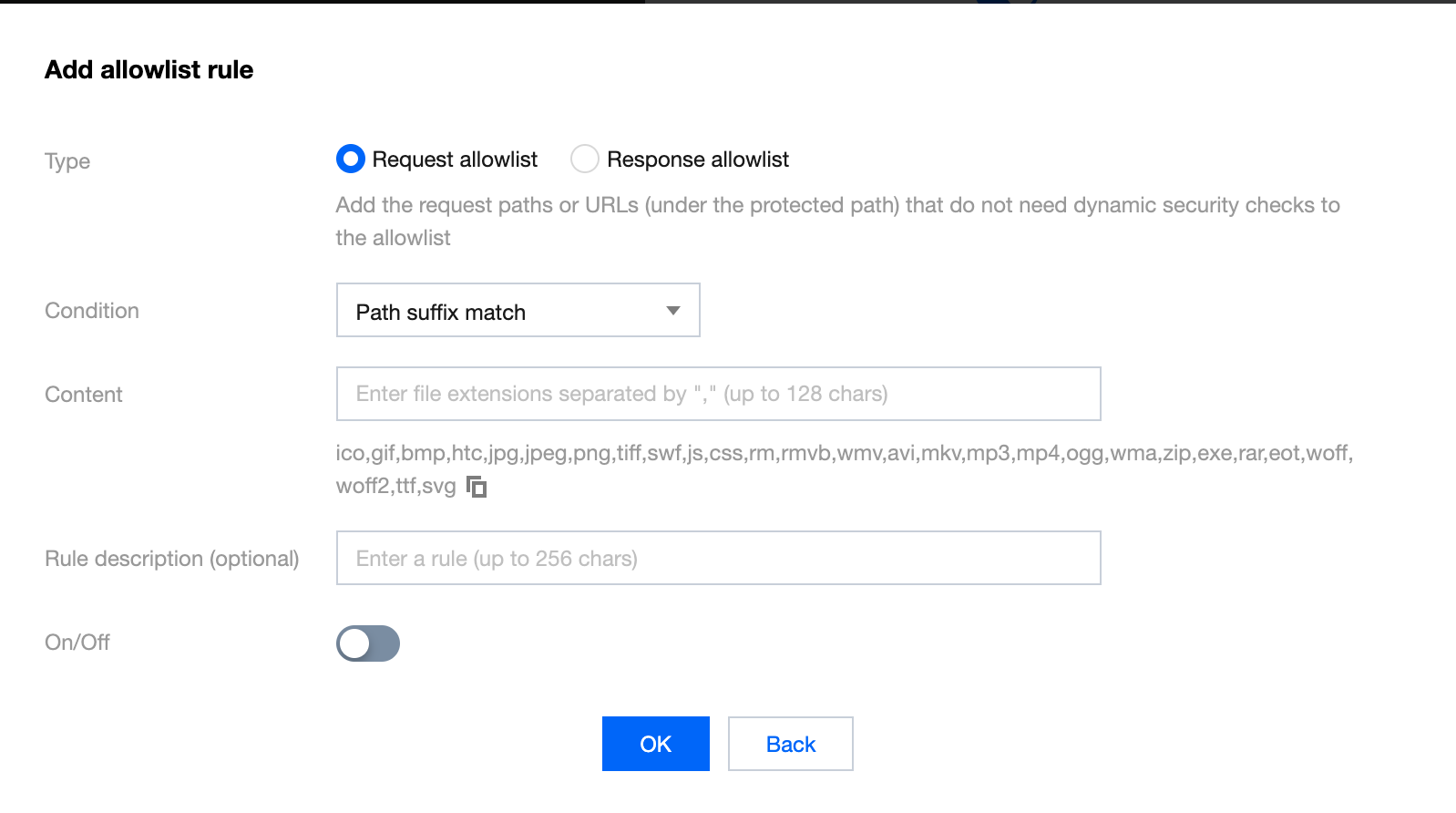Click the Path suffix match dropdown arrow
The width and height of the screenshot is (1456, 813).
coord(673,311)
